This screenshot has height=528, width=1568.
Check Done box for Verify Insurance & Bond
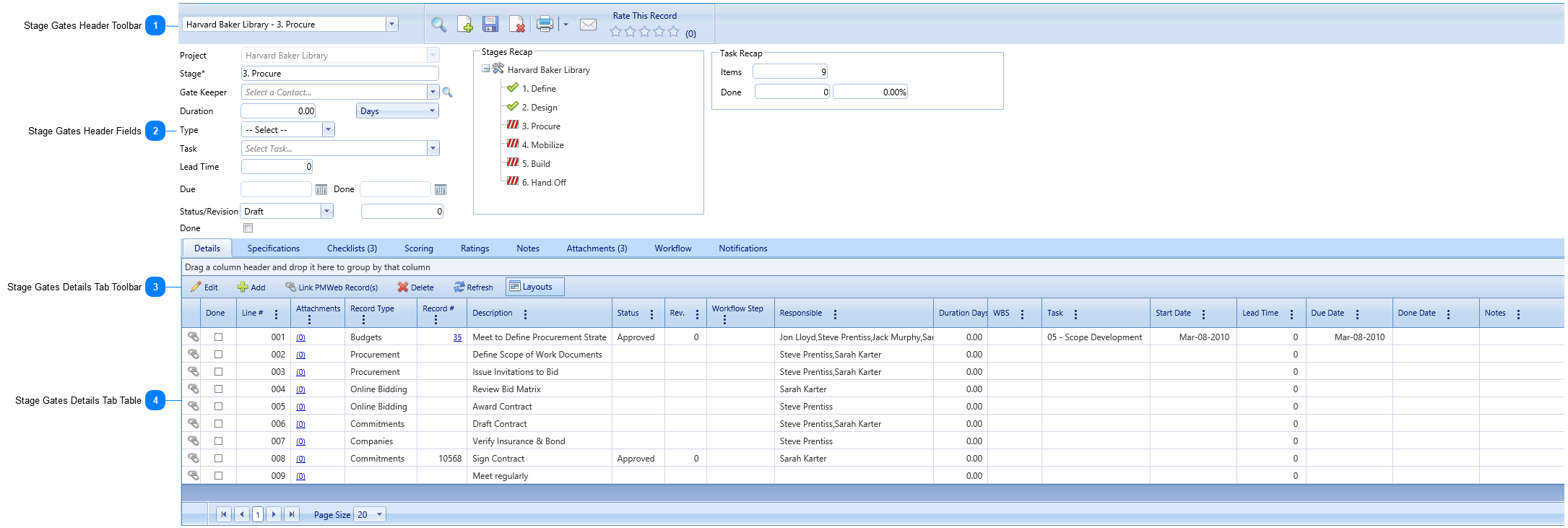point(219,441)
